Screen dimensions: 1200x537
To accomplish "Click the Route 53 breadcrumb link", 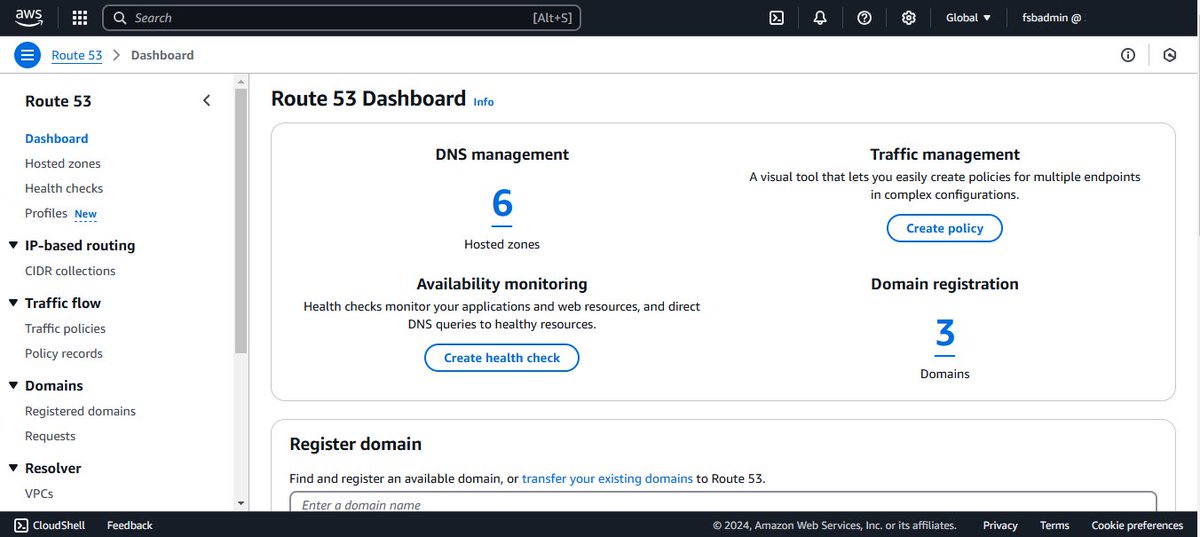I will [77, 55].
